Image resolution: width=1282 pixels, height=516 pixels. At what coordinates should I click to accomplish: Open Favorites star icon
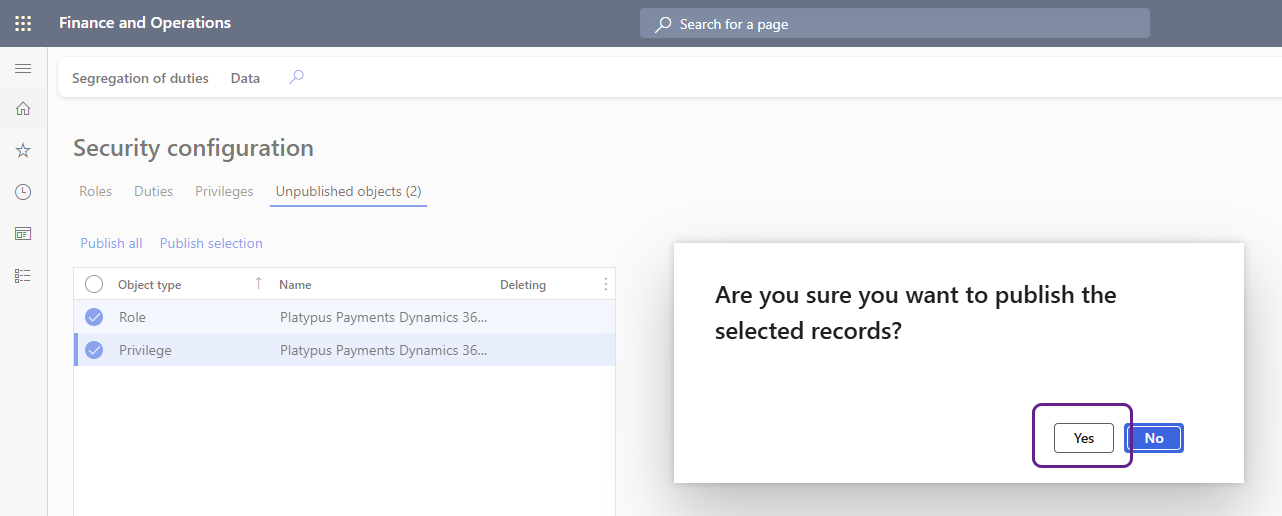[x=23, y=150]
